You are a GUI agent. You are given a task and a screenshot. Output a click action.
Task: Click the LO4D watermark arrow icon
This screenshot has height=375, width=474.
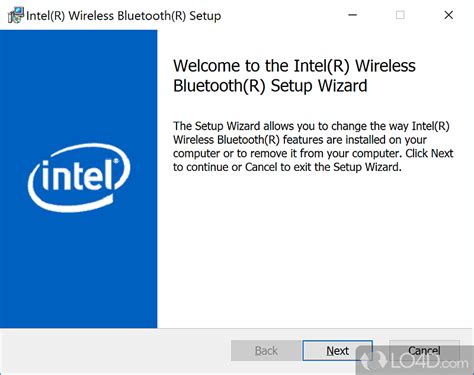tap(372, 361)
